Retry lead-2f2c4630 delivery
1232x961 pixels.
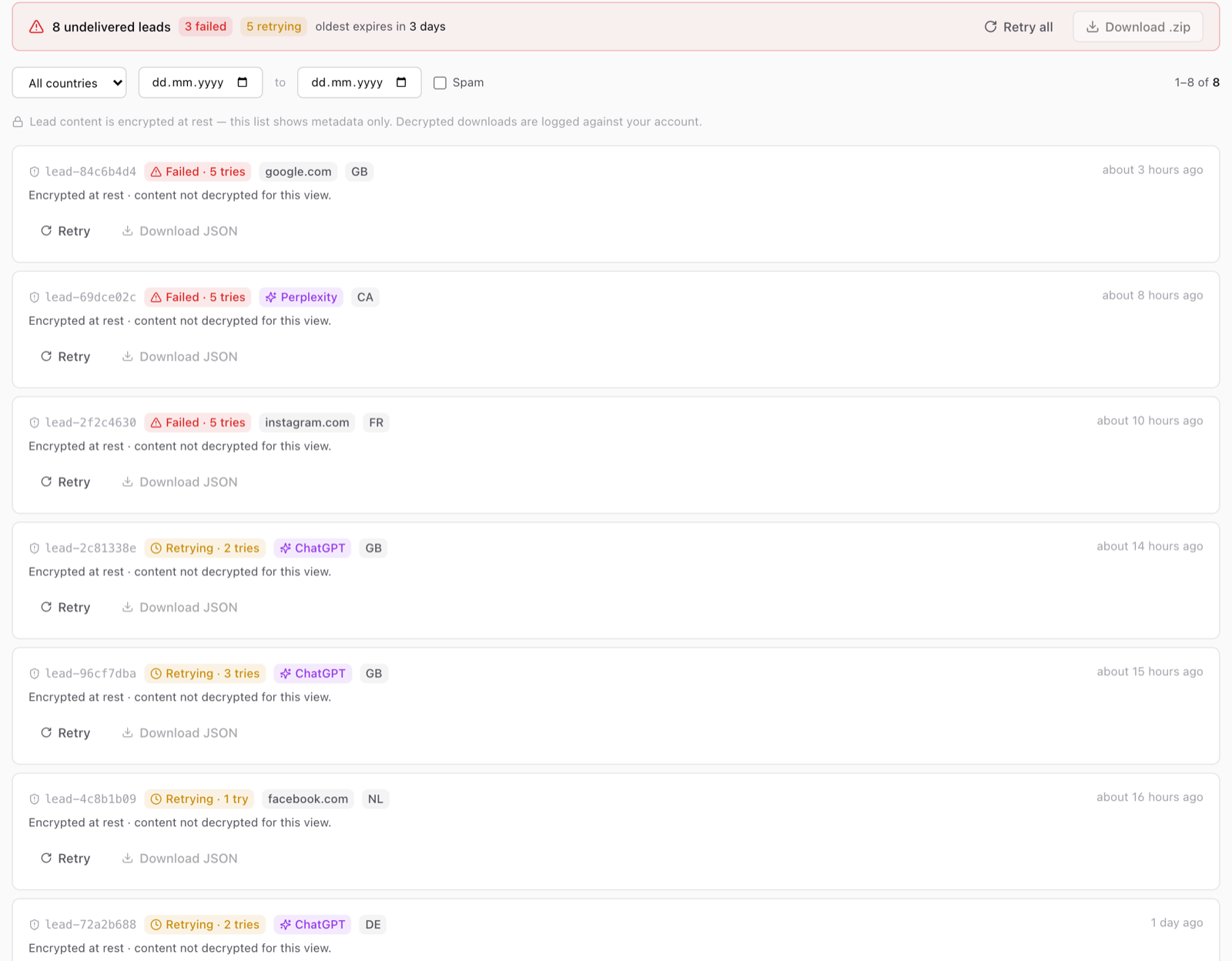point(65,482)
